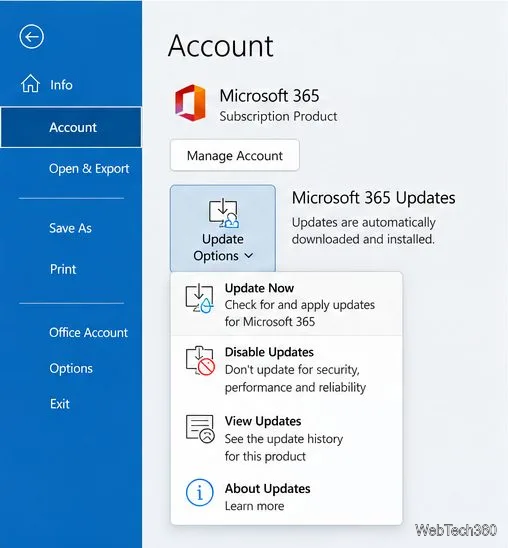
Task: Click the Microsoft 365 Office logo
Action: (190, 103)
